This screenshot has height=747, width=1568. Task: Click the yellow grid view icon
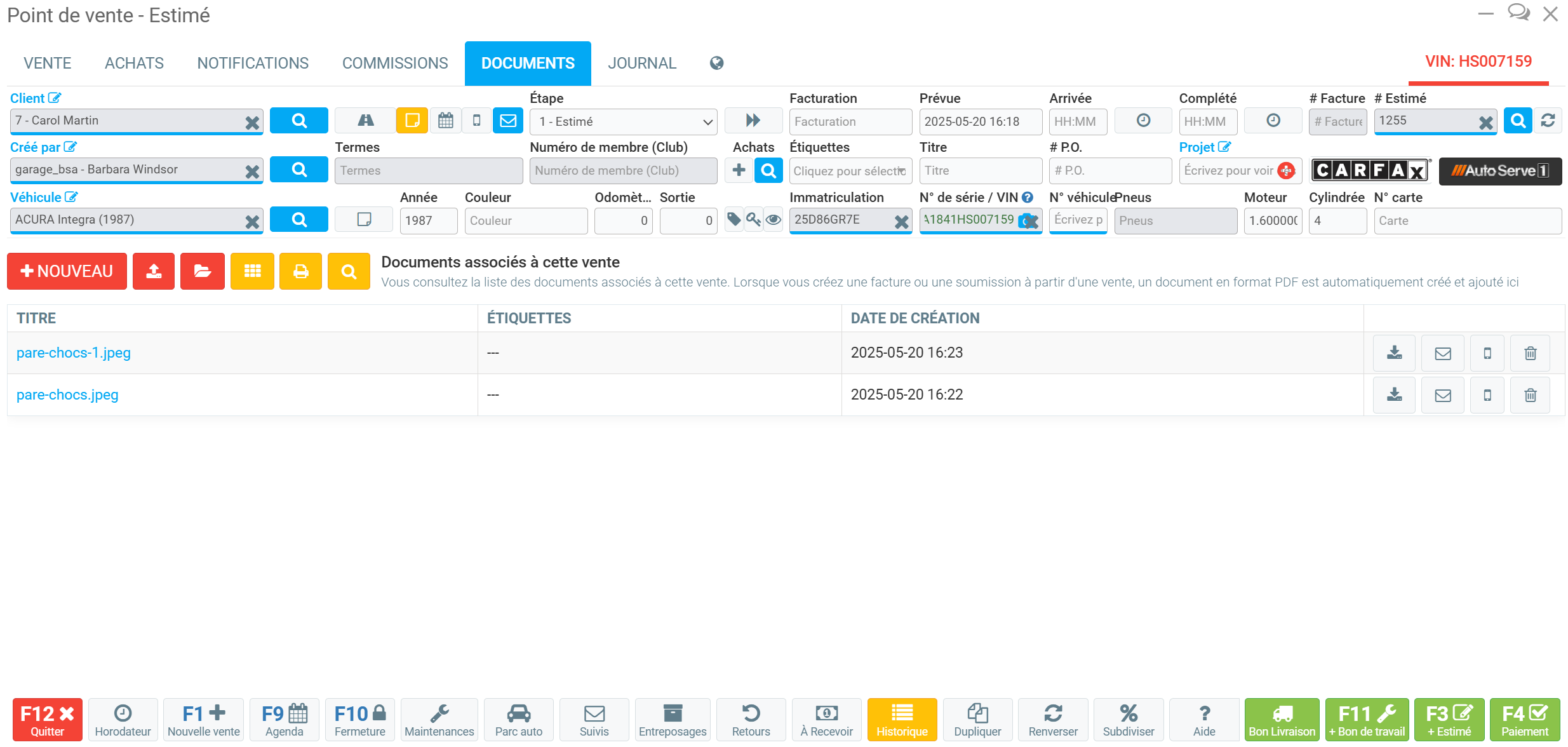pyautogui.click(x=252, y=271)
